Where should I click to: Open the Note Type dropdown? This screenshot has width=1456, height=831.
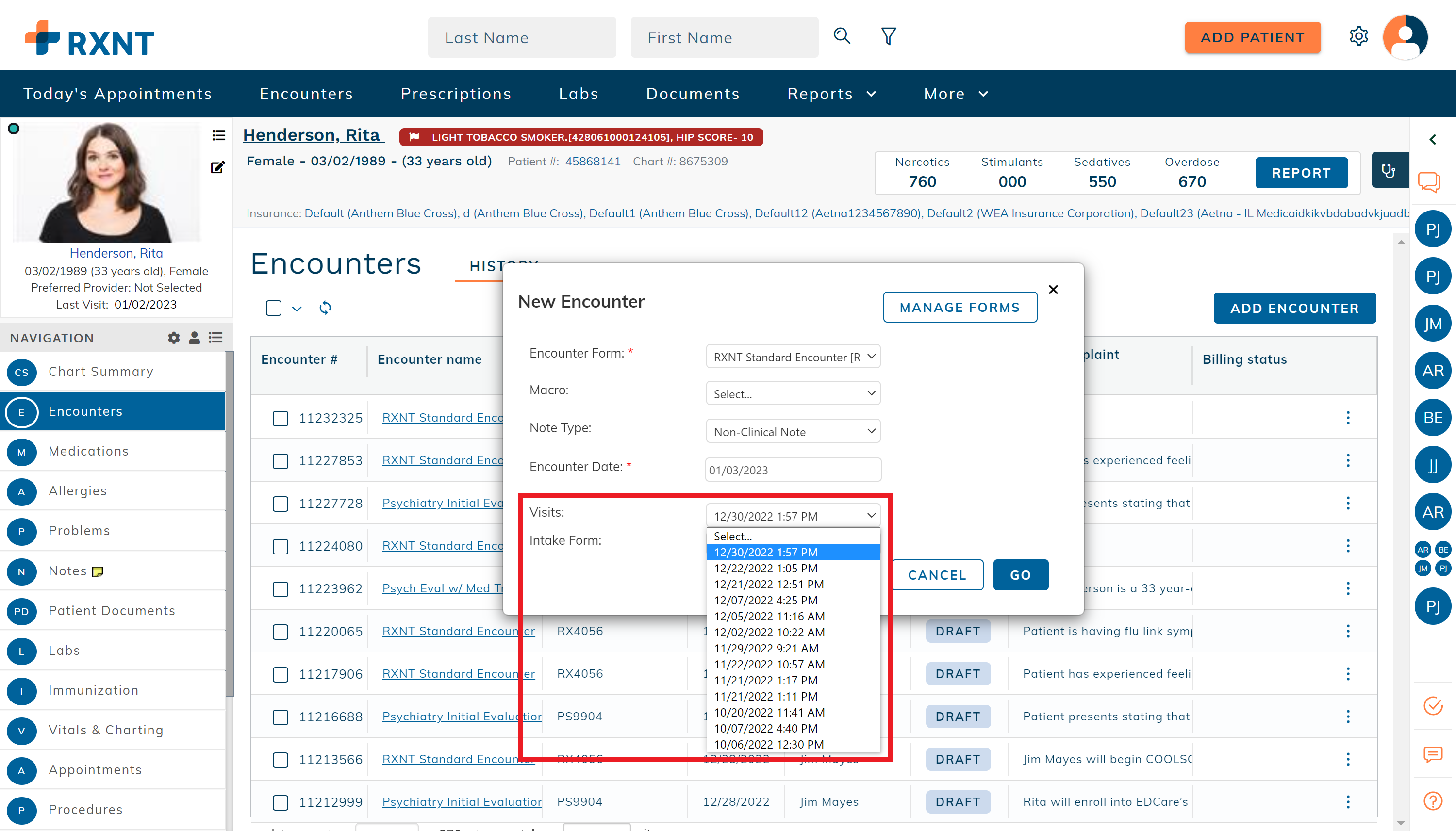[793, 431]
